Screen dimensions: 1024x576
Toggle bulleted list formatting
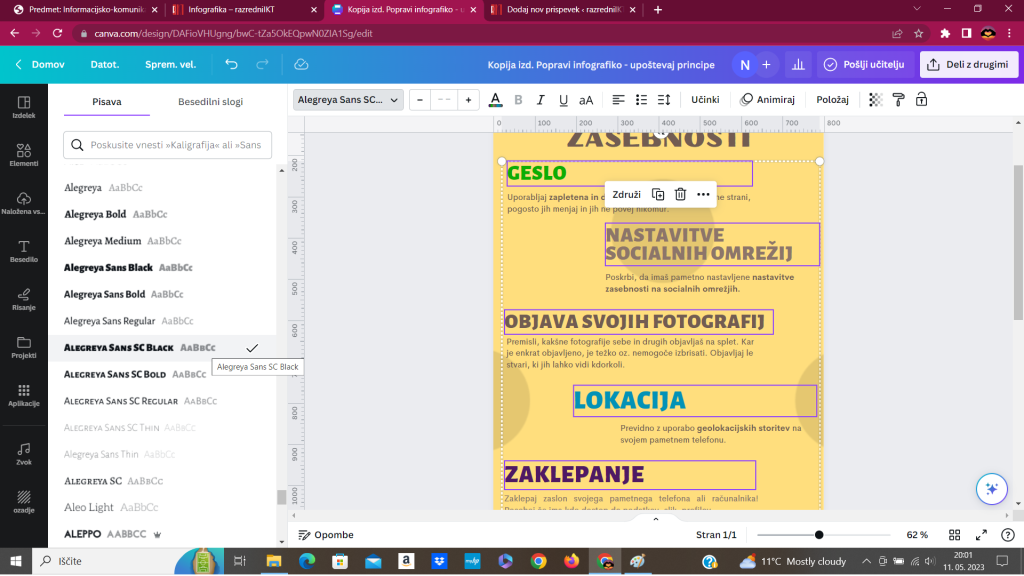pos(641,100)
